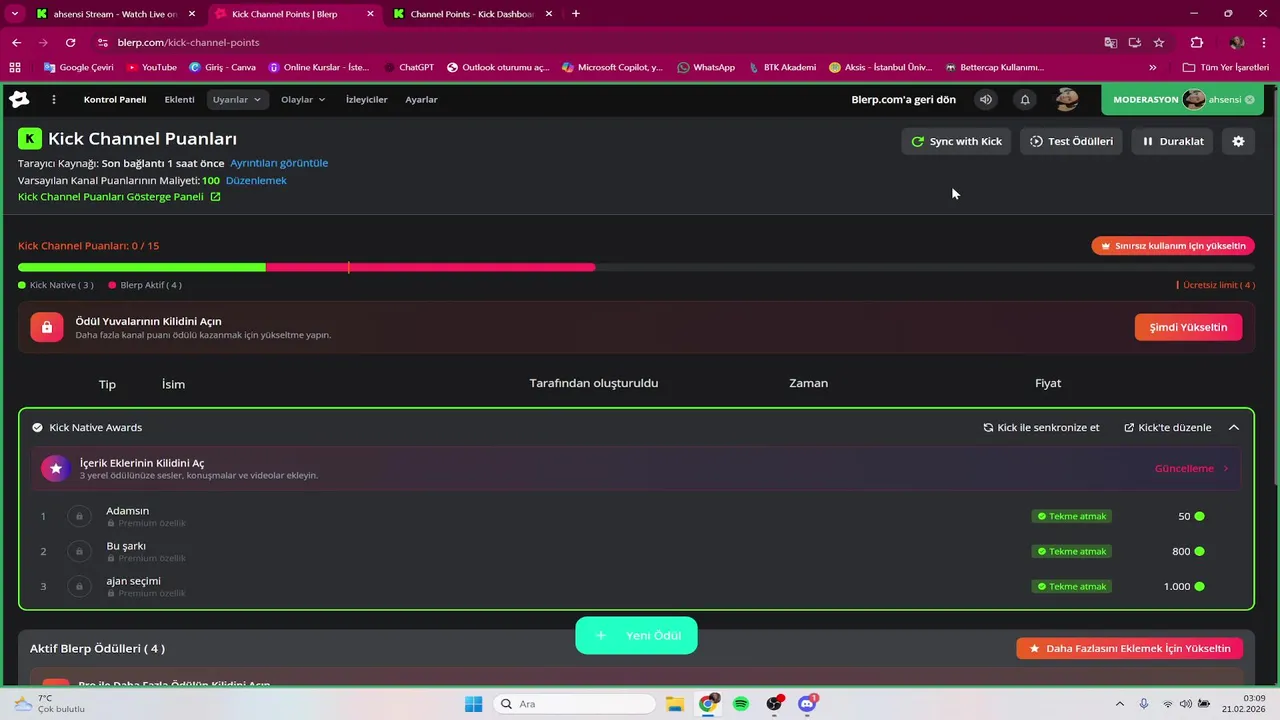Screen dimensions: 1280x720
Task: Open Spotify from the taskbar
Action: click(741, 704)
